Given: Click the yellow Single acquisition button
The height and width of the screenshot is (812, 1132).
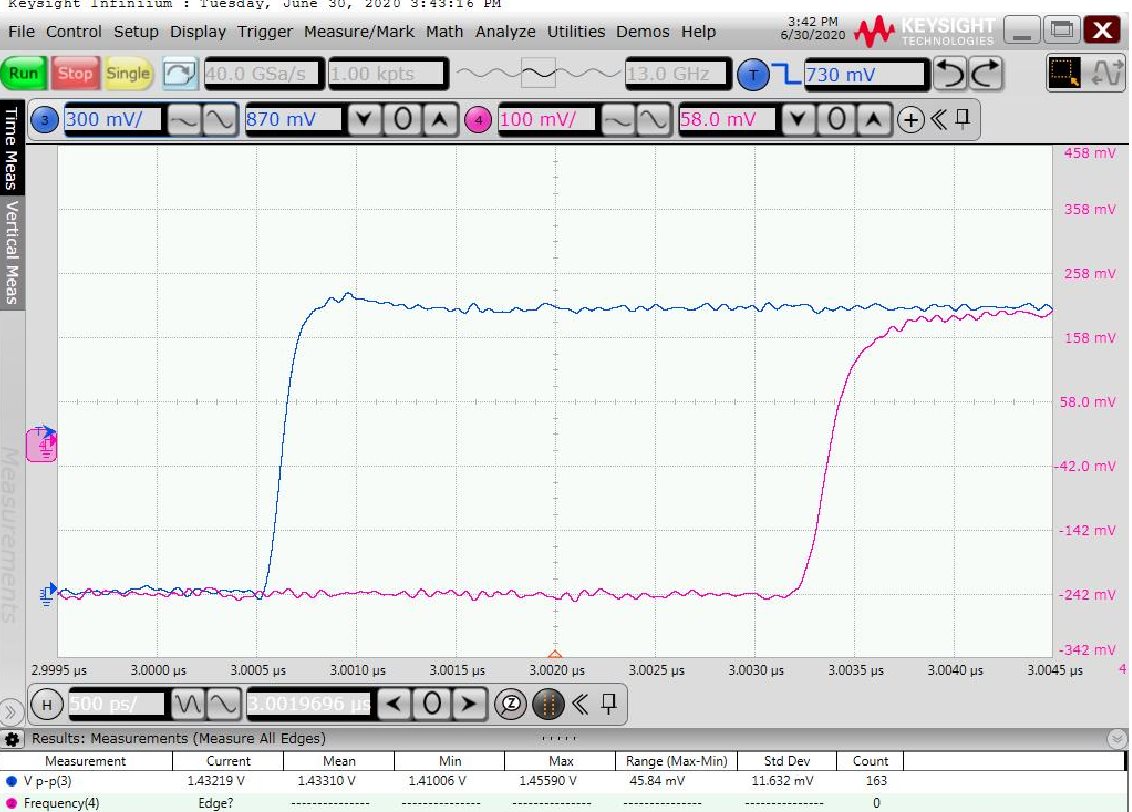Looking at the screenshot, I should 128,73.
